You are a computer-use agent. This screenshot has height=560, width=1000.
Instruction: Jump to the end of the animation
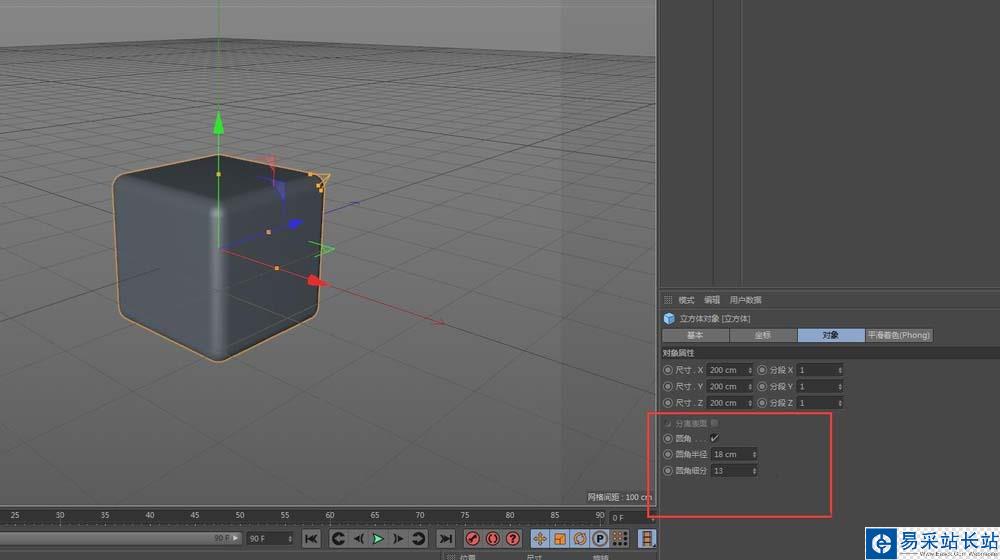[446, 539]
